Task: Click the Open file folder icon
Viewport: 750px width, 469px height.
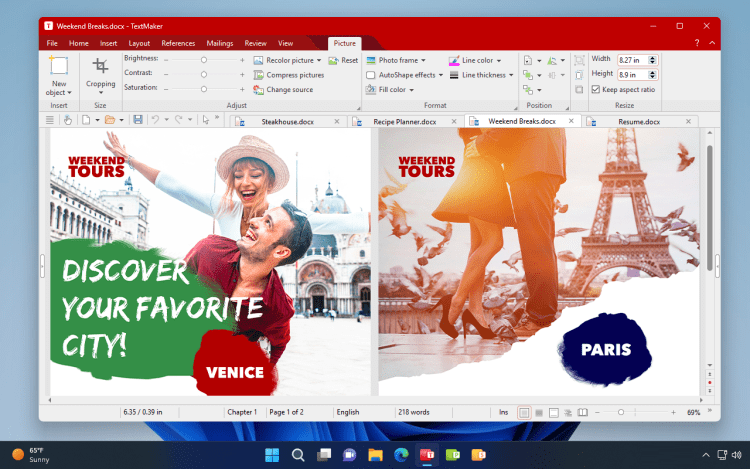Action: 110,120
